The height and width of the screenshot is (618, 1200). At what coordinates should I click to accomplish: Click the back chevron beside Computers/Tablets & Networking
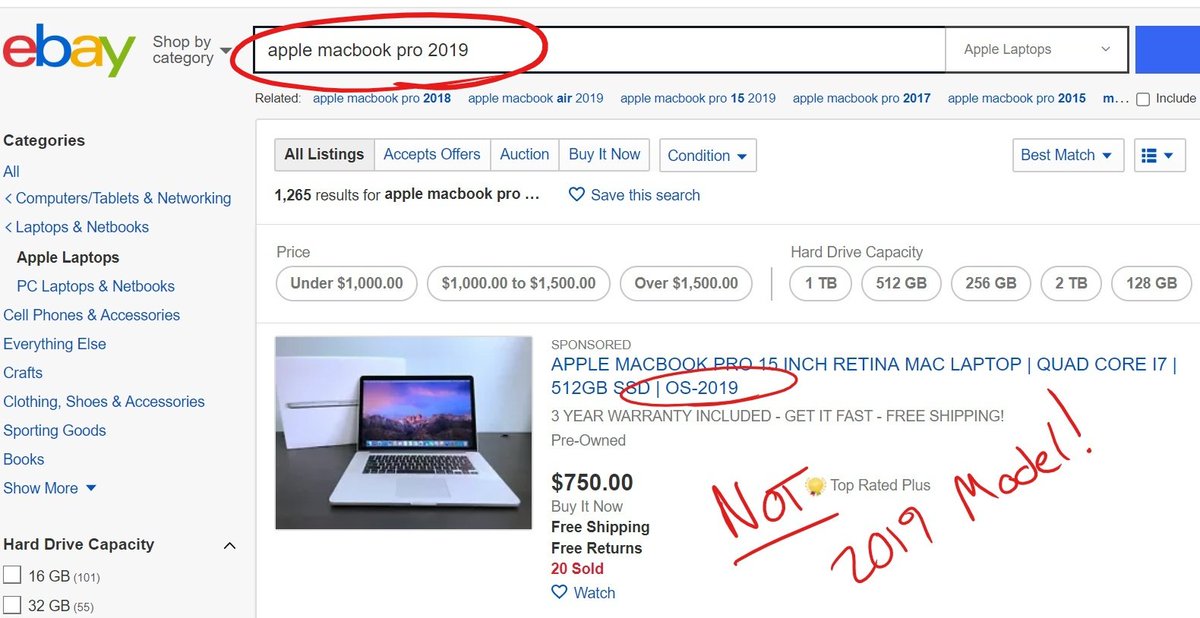click(x=8, y=198)
